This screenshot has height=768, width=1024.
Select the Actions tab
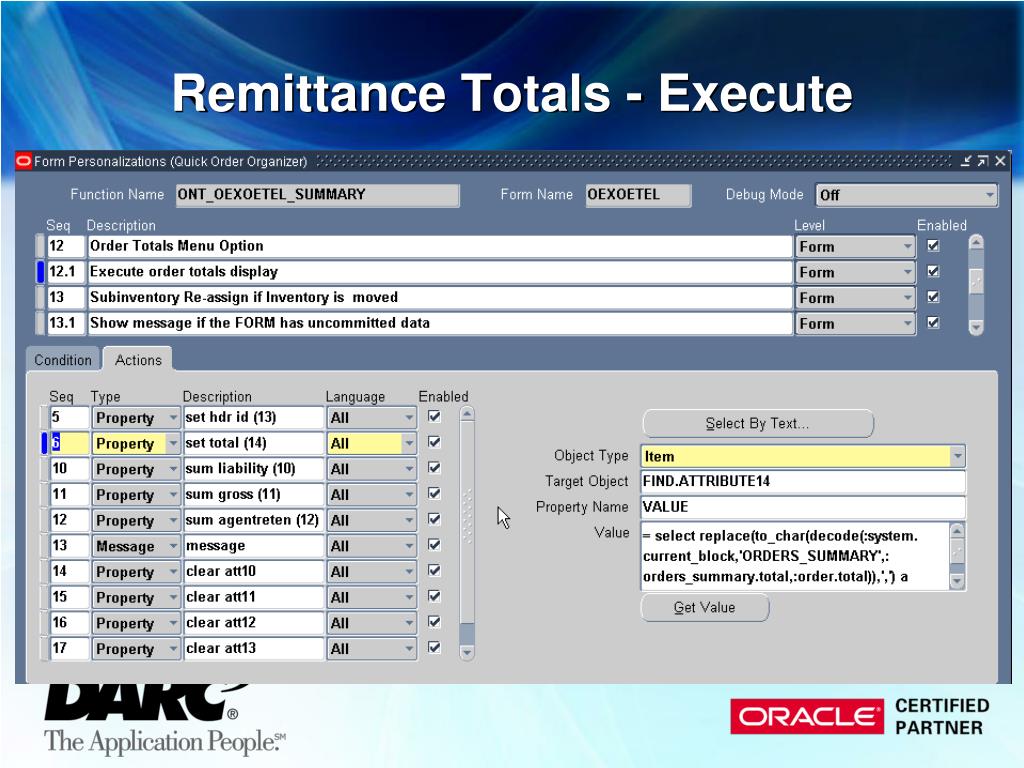coord(138,360)
